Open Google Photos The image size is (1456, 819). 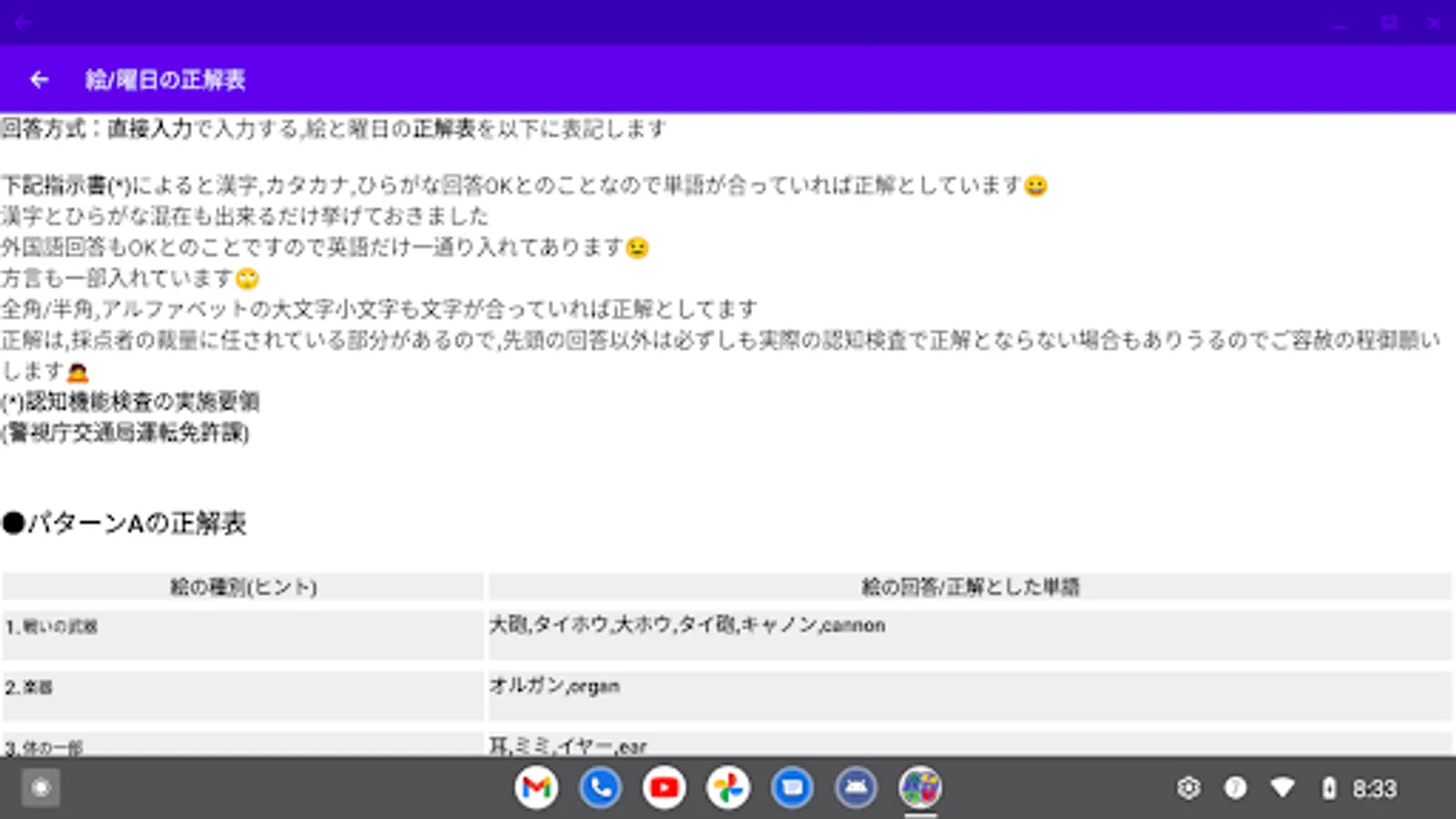pos(728,788)
